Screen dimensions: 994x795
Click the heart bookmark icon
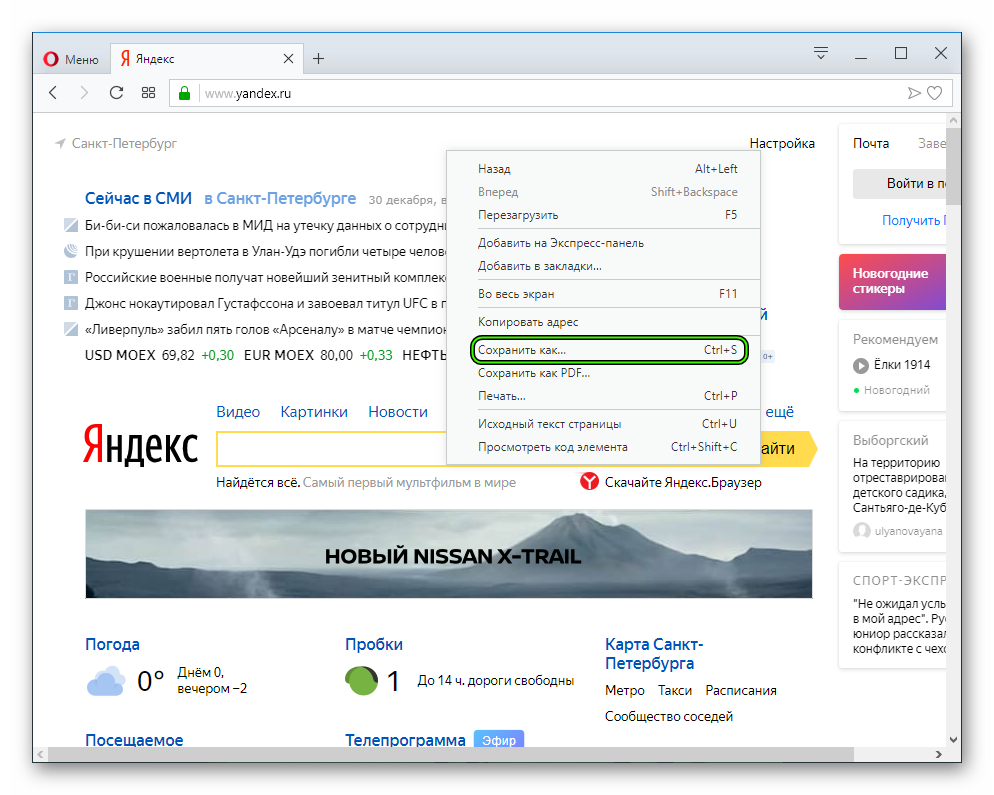pos(935,93)
